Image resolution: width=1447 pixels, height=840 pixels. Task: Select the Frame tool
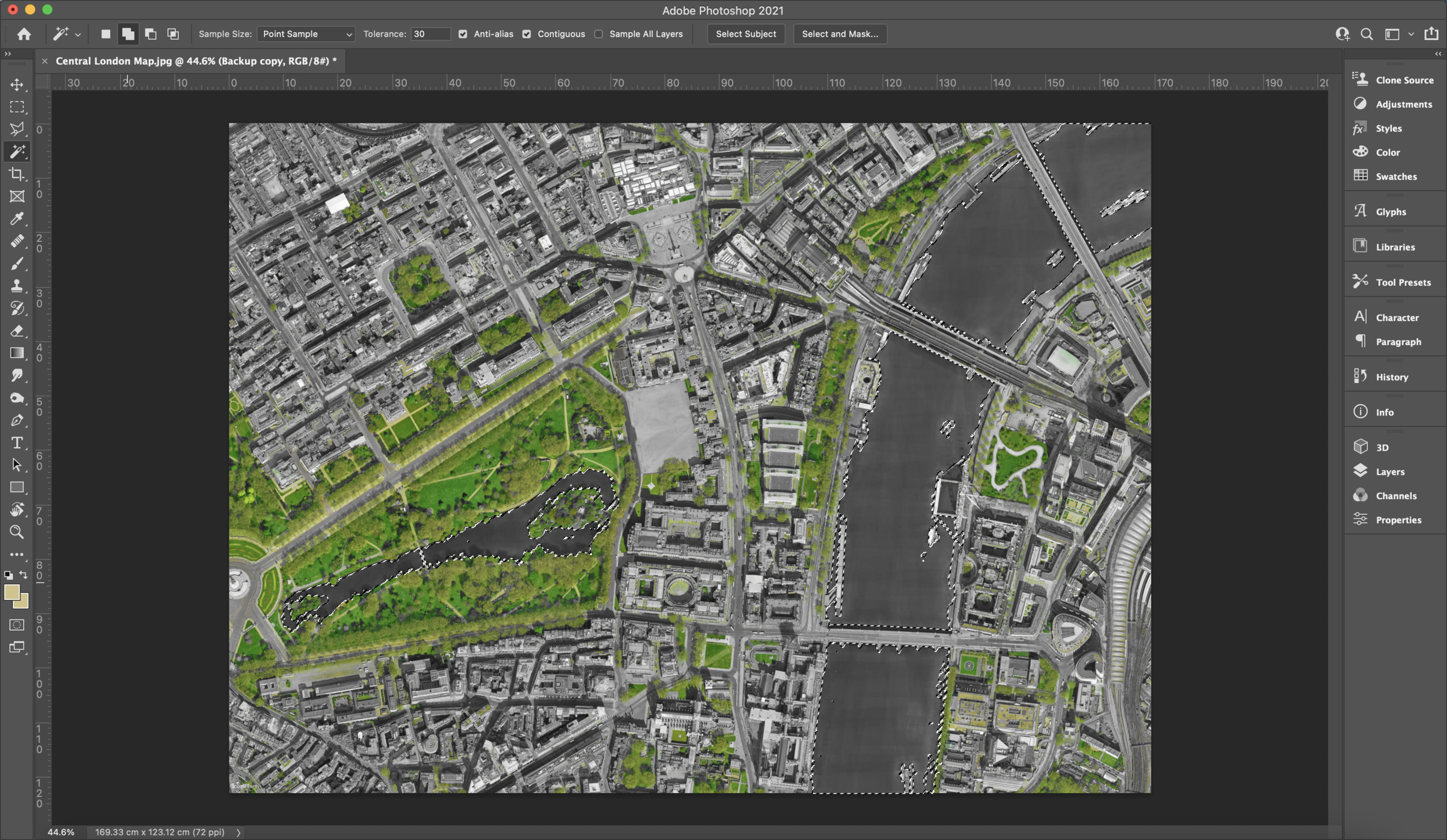coord(17,197)
